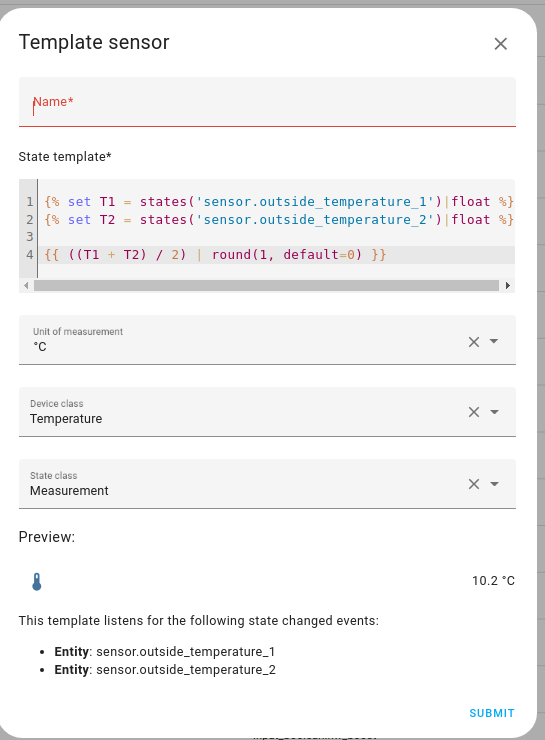
Task: Clear the Device class selection
Action: click(474, 412)
